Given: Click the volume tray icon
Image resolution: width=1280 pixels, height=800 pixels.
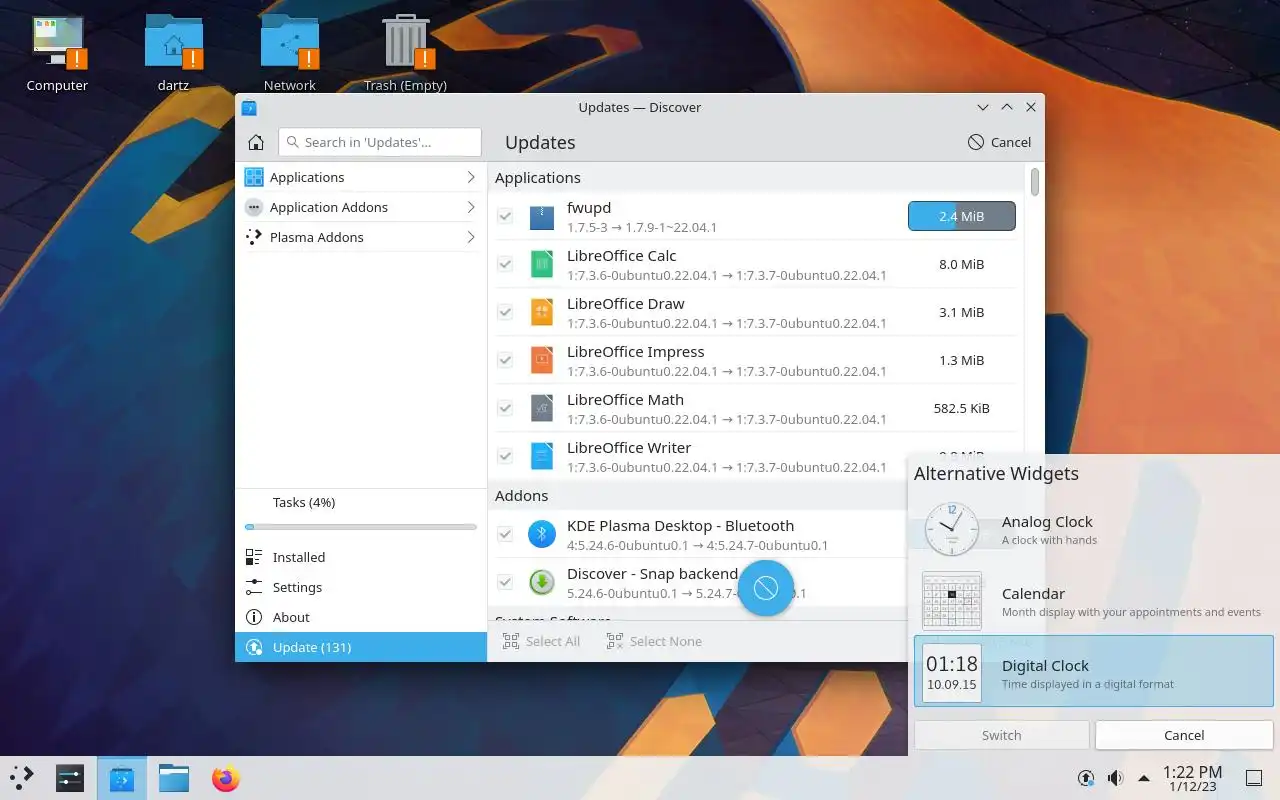Looking at the screenshot, I should [x=1115, y=778].
